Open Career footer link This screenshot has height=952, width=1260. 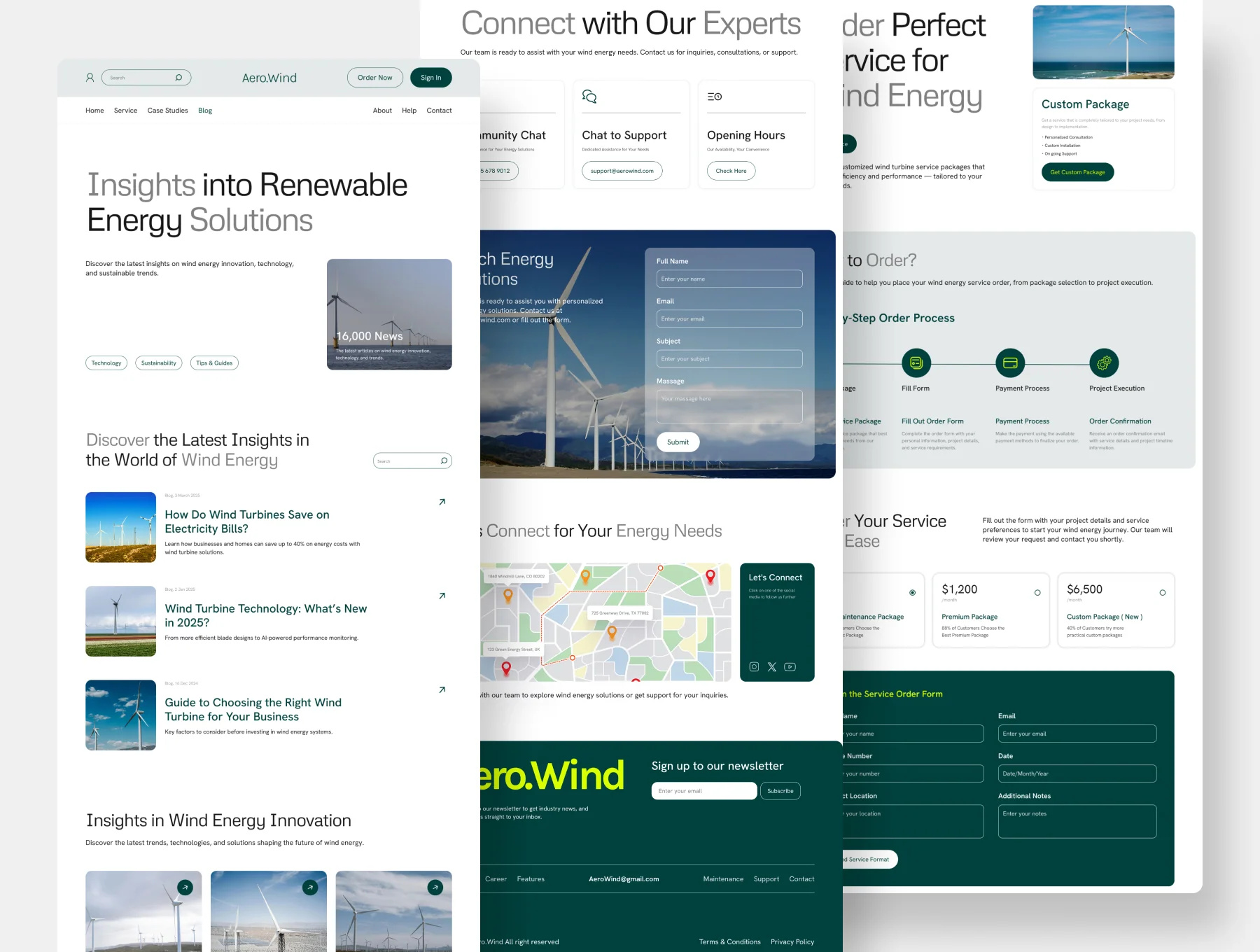[496, 879]
